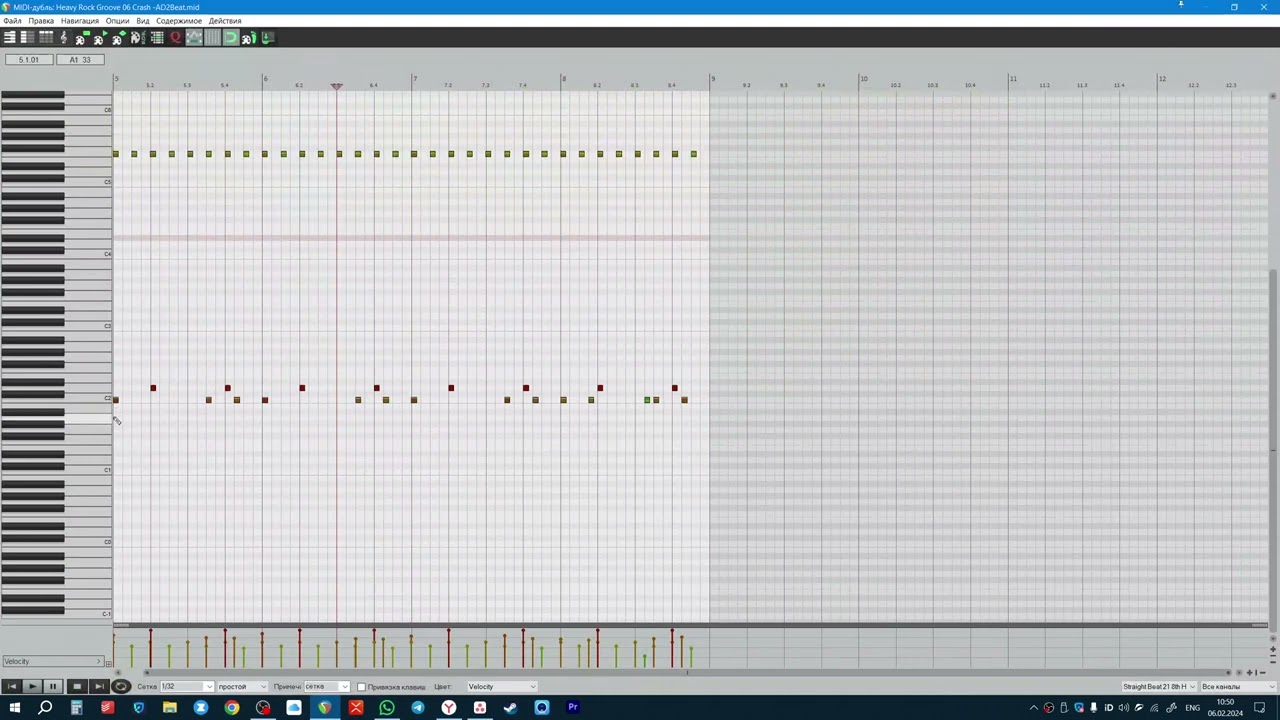This screenshot has width=1280, height=720.
Task: Open WhatsApp from the taskbar
Action: point(386,708)
